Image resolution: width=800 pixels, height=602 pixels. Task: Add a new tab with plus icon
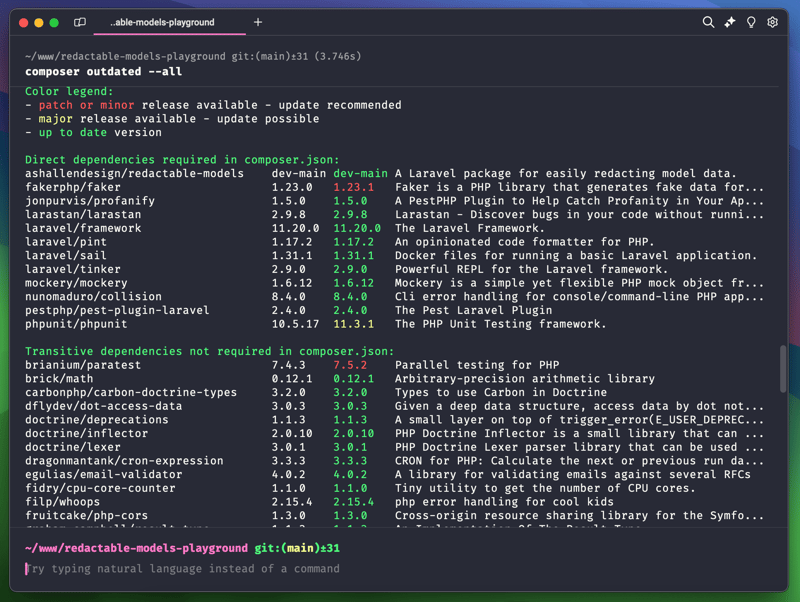point(257,22)
